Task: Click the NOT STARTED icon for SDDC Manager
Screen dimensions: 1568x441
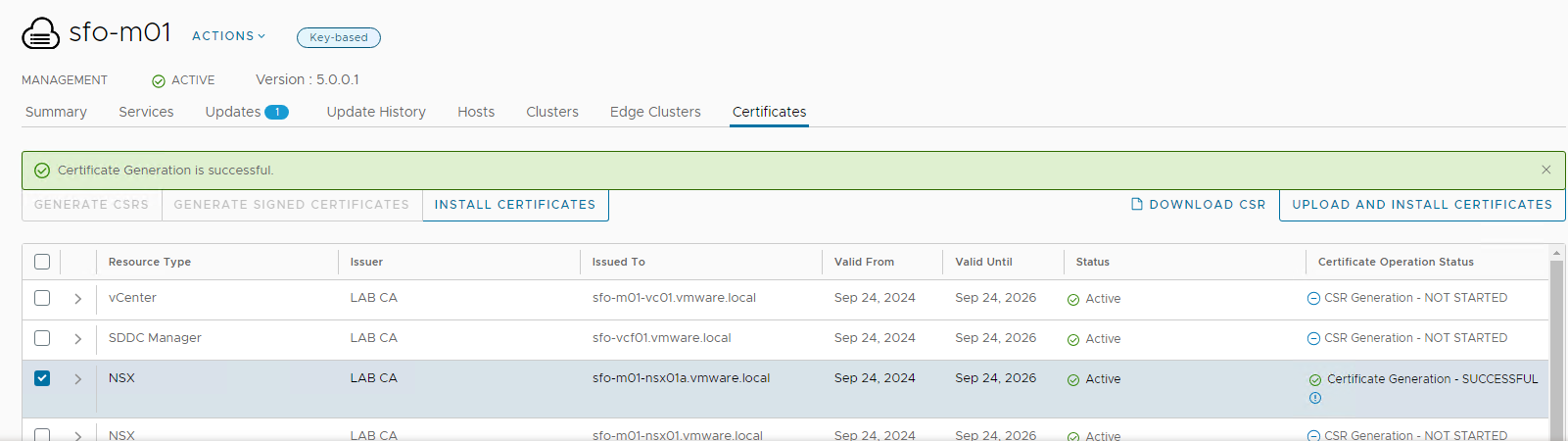Action: (x=1313, y=339)
